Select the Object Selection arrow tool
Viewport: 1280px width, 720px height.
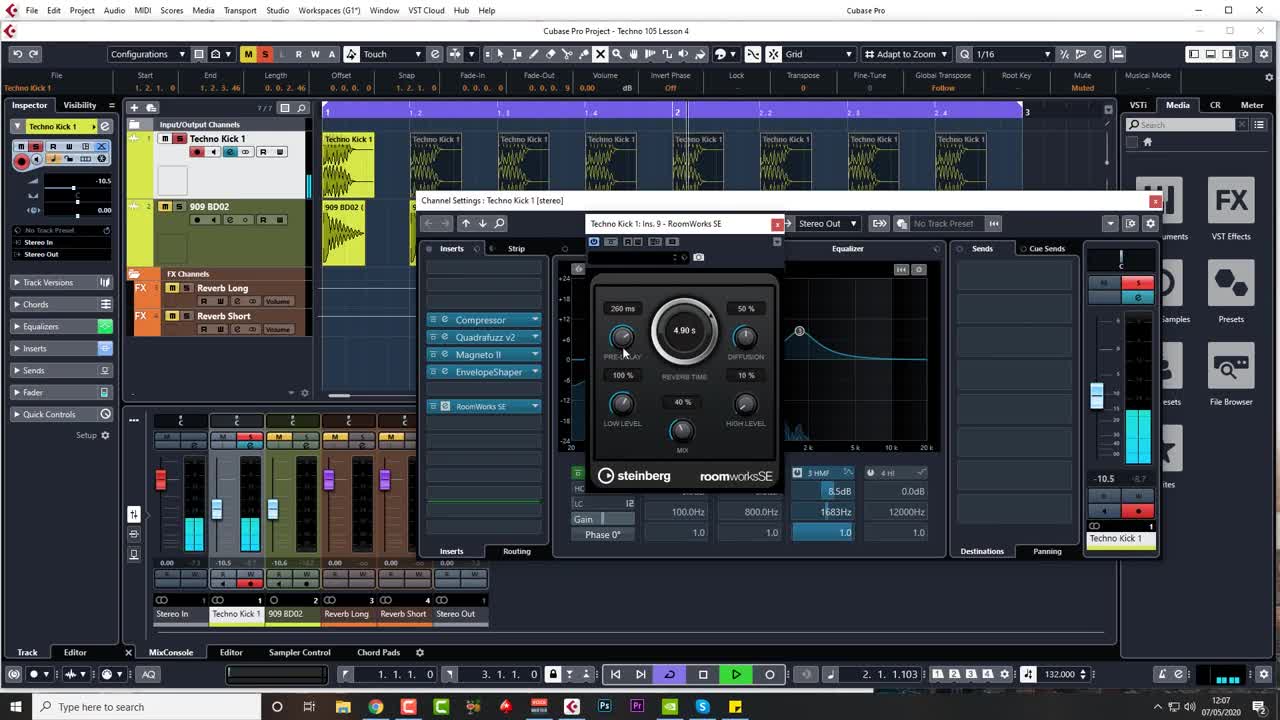[x=500, y=54]
